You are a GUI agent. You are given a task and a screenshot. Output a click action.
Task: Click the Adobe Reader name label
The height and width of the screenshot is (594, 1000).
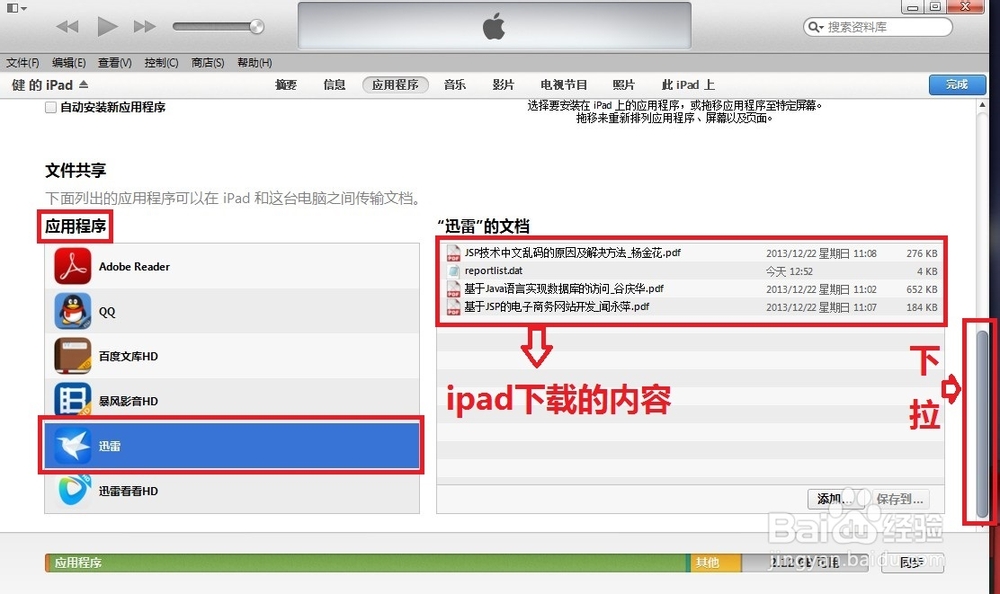tap(135, 267)
